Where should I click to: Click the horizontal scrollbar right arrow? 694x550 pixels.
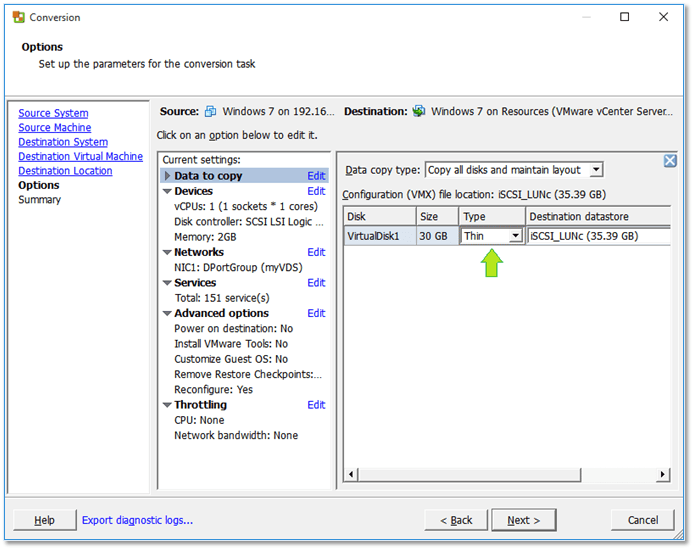pos(662,475)
